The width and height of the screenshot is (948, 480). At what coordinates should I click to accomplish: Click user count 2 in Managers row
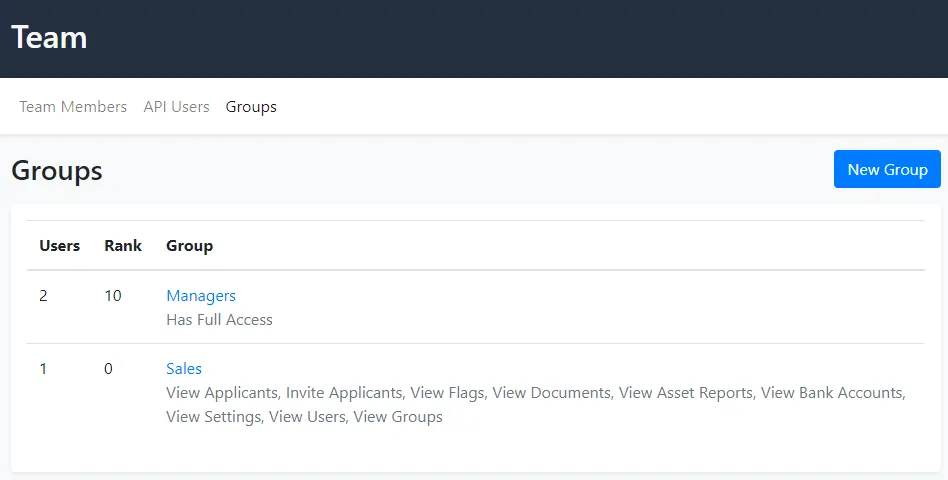click(x=43, y=296)
